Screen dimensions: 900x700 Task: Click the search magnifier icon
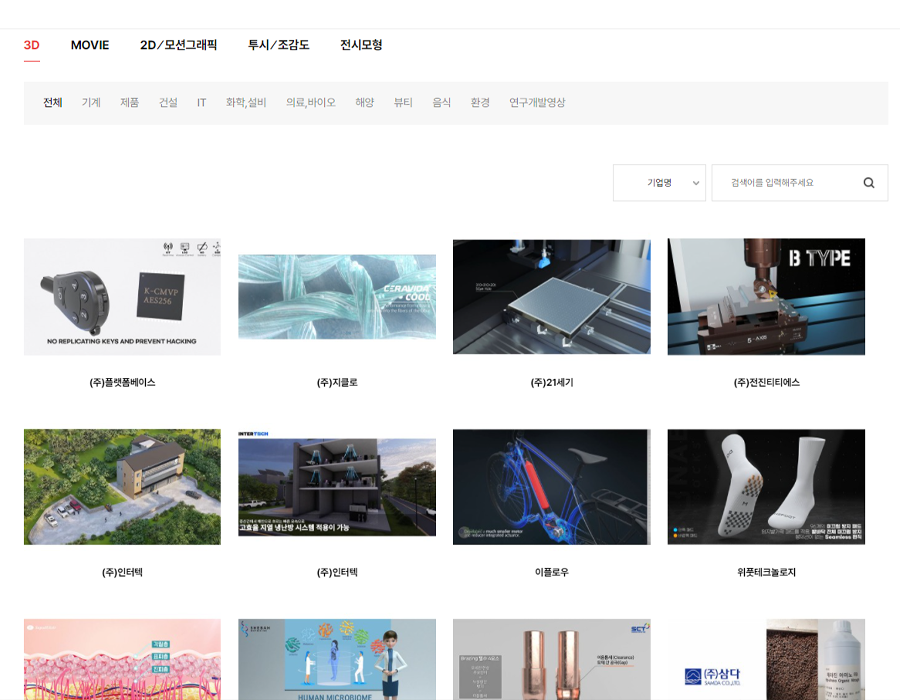pyautogui.click(x=868, y=183)
